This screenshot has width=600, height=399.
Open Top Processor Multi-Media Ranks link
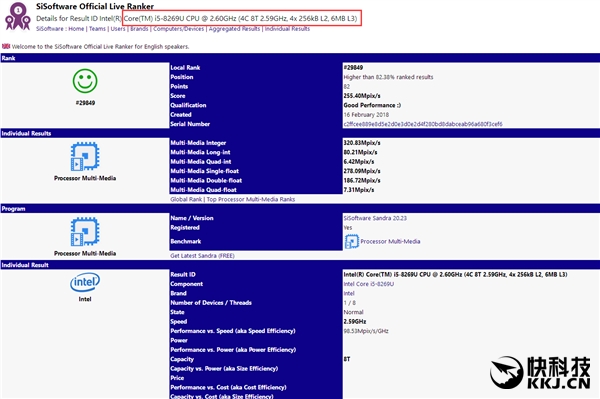pos(251,199)
